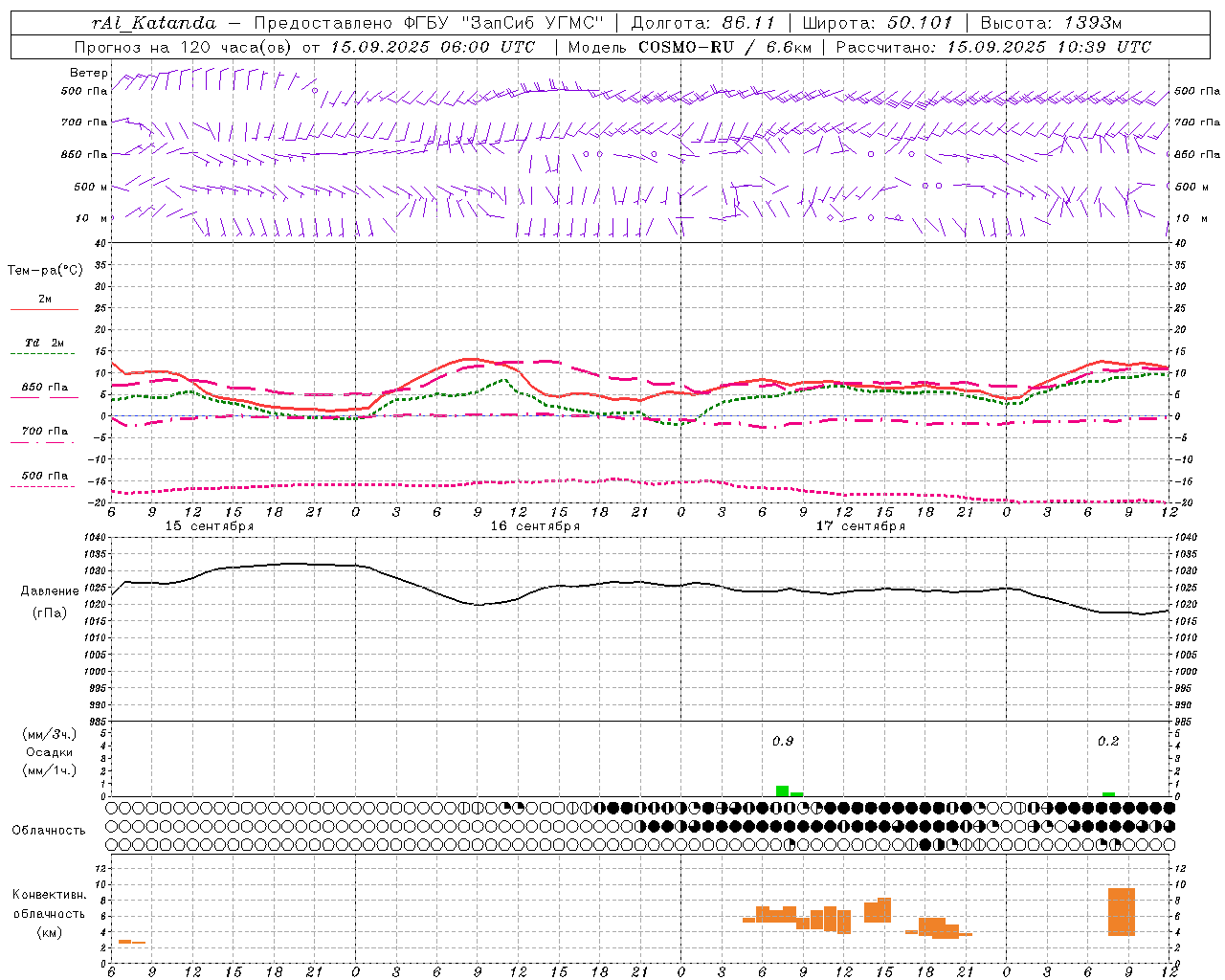Select the Тем-ра(°C) axis label
This screenshot has height=980, width=1225.
tap(45, 271)
